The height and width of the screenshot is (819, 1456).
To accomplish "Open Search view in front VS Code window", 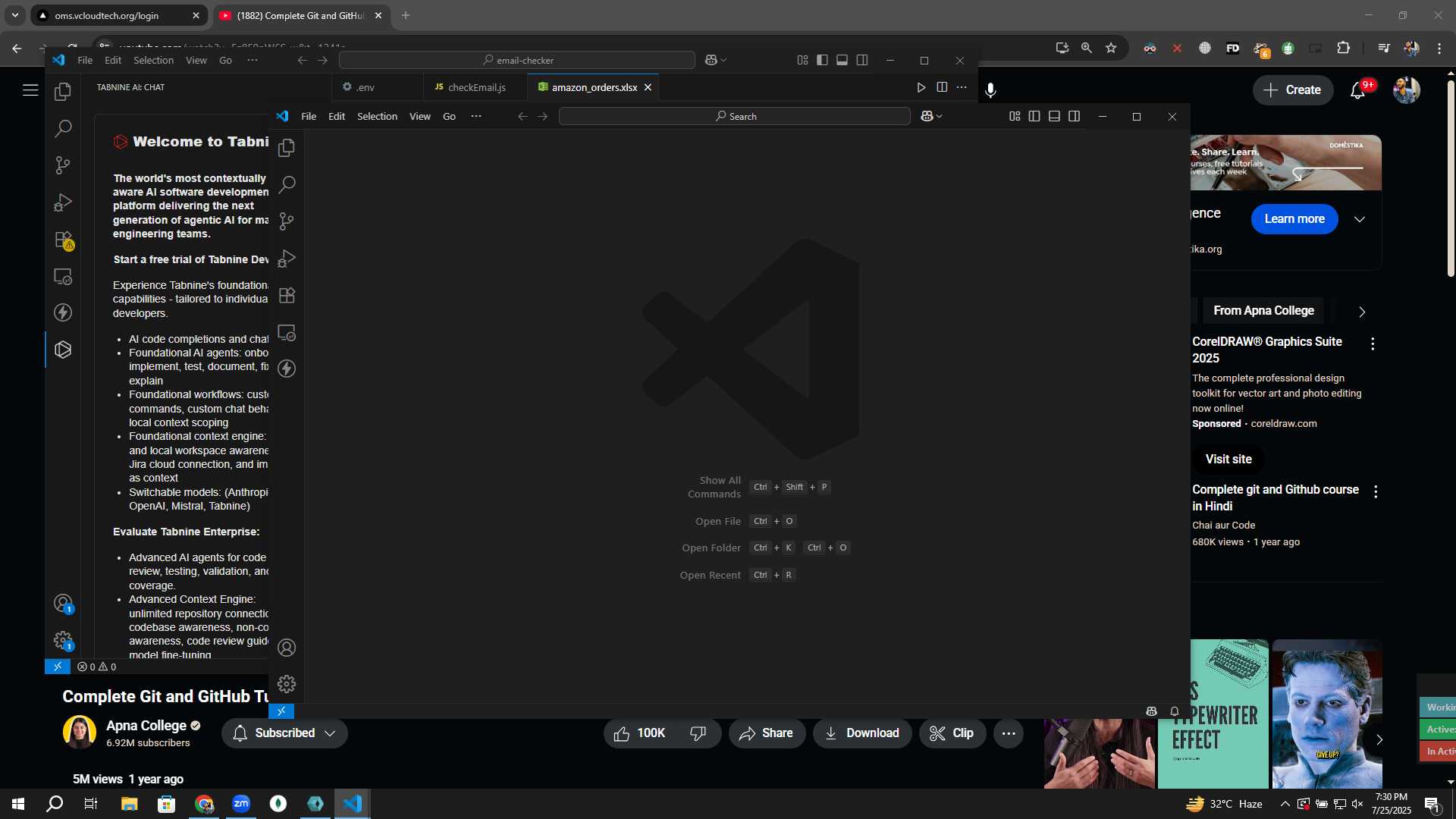I will (287, 184).
